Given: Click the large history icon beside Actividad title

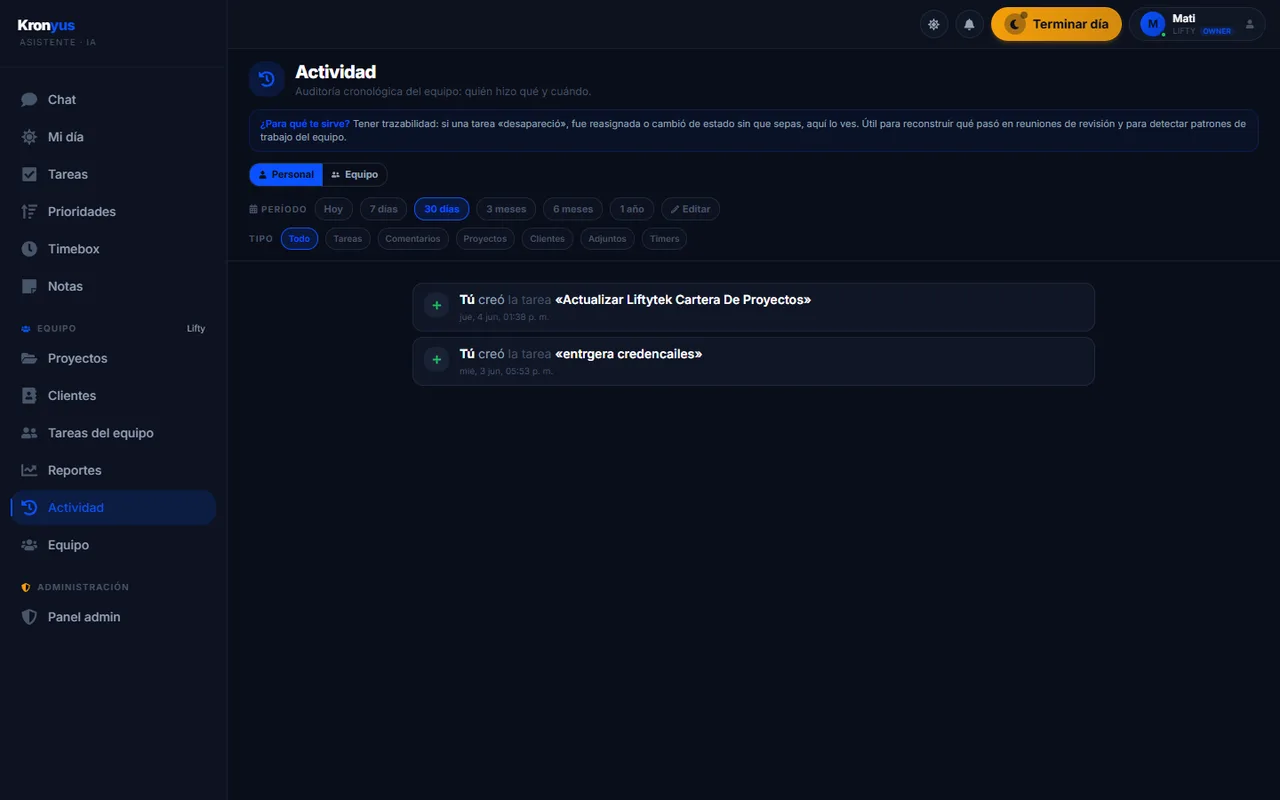Looking at the screenshot, I should pos(267,79).
